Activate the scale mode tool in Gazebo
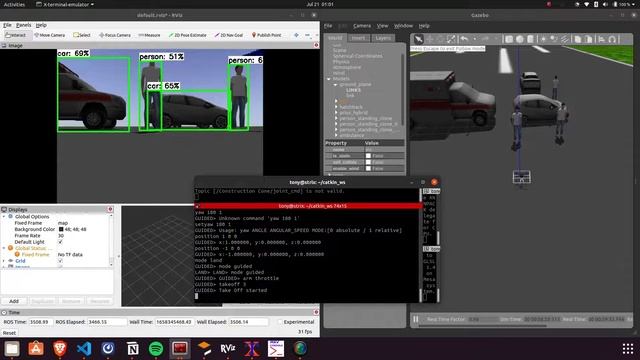This screenshot has height=360, width=640. point(451,39)
